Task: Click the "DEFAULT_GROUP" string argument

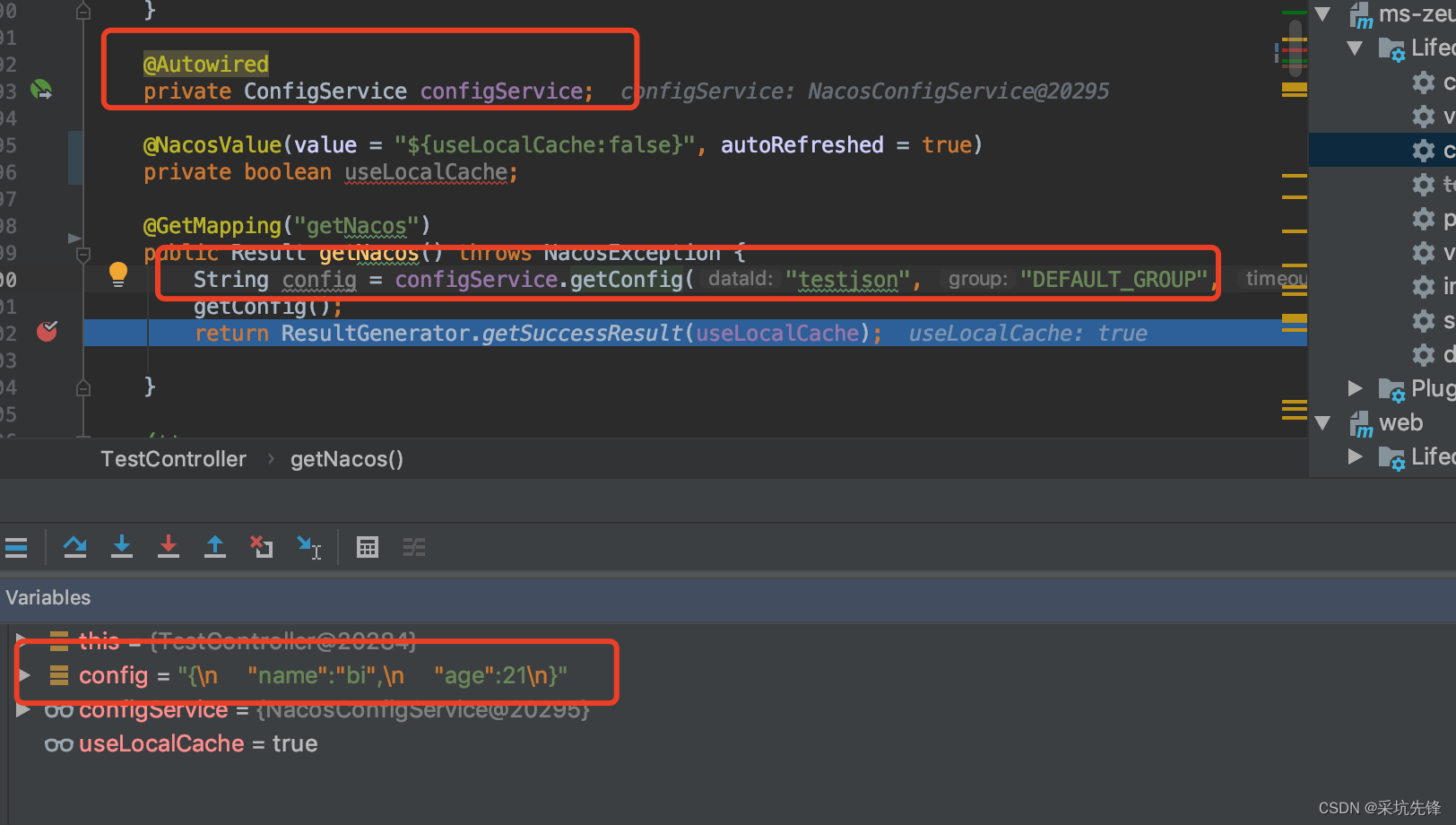Action: point(1114,280)
